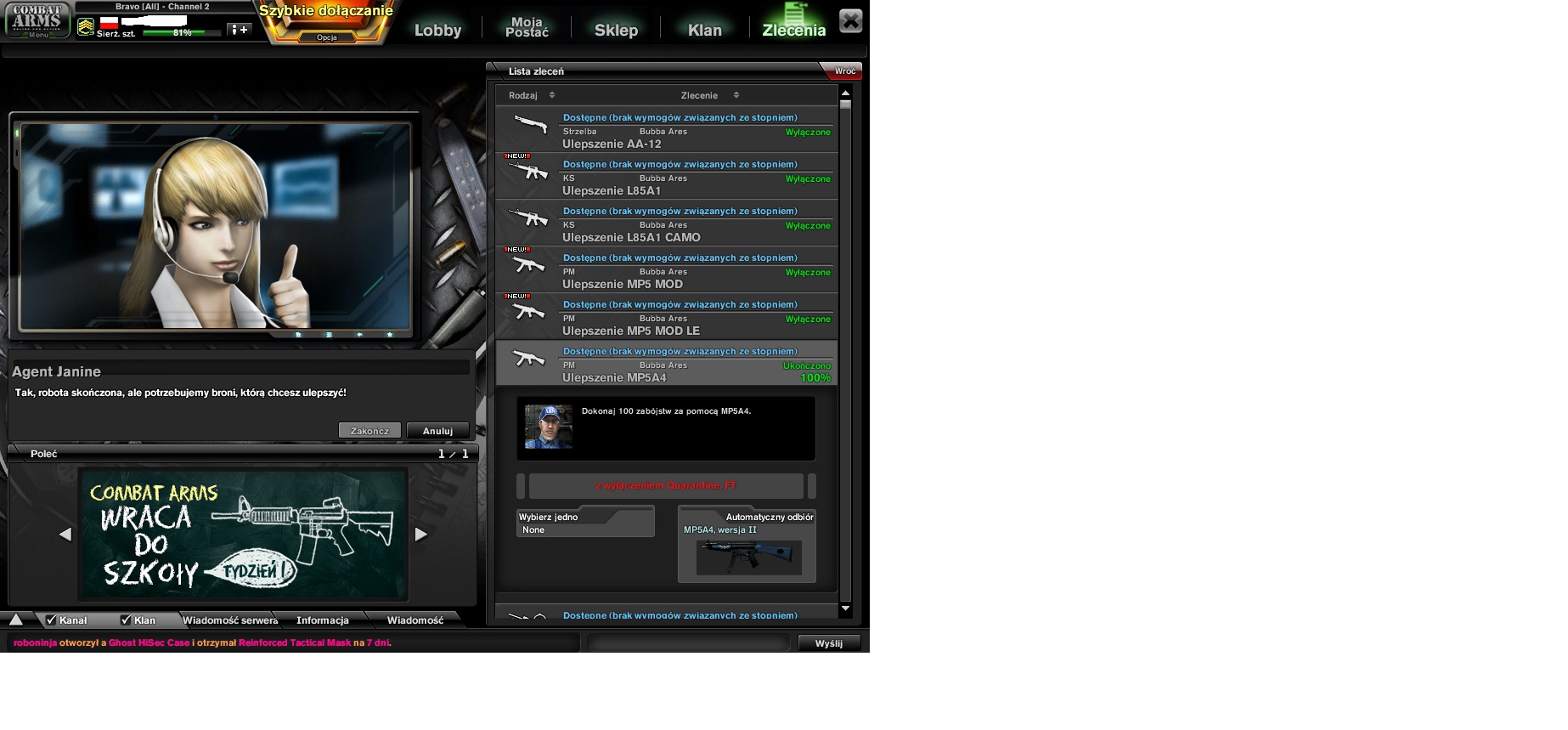Close the game window with the X button
This screenshot has width=1568, height=730.
tap(850, 20)
